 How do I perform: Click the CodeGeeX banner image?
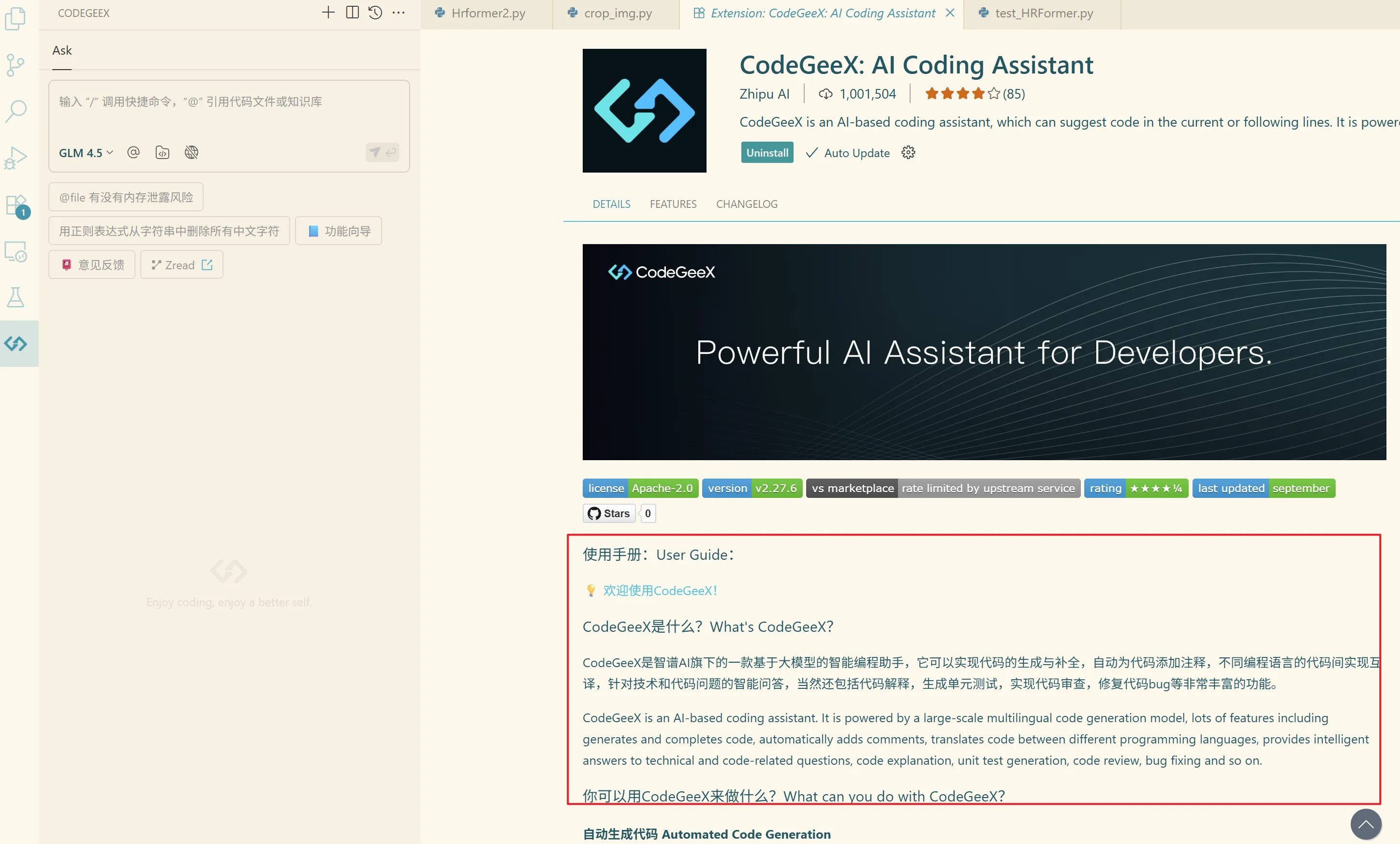984,352
